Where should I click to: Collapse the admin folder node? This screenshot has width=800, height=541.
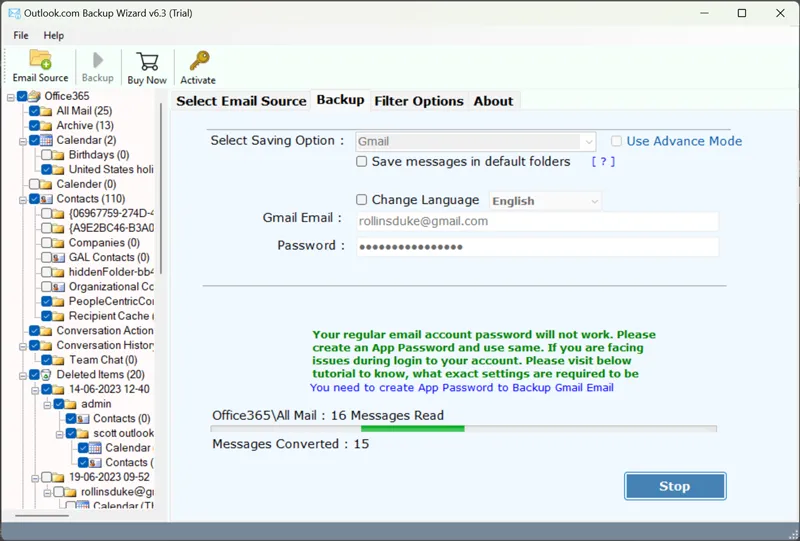pyautogui.click(x=47, y=405)
